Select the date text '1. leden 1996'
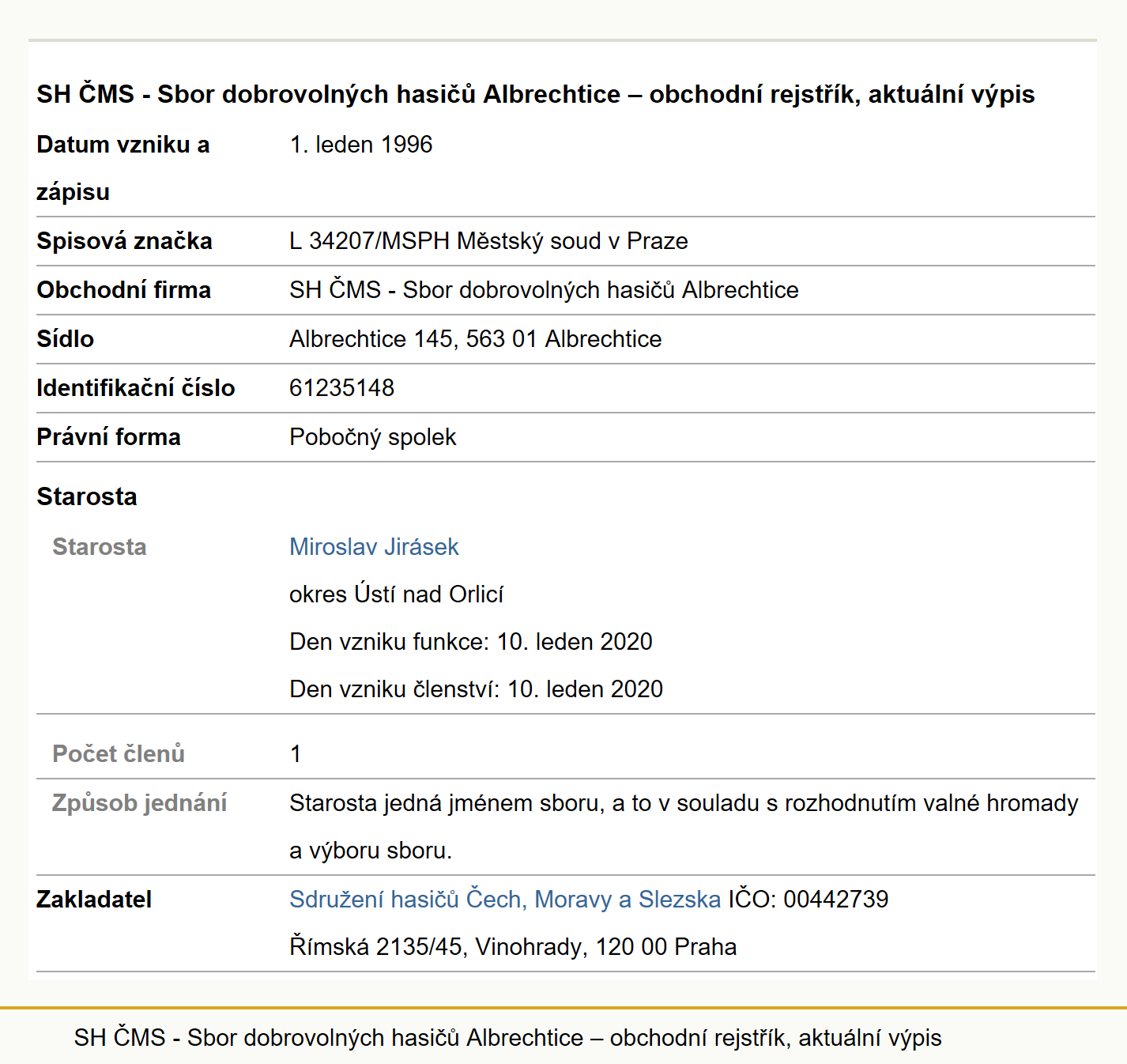 coord(361,145)
